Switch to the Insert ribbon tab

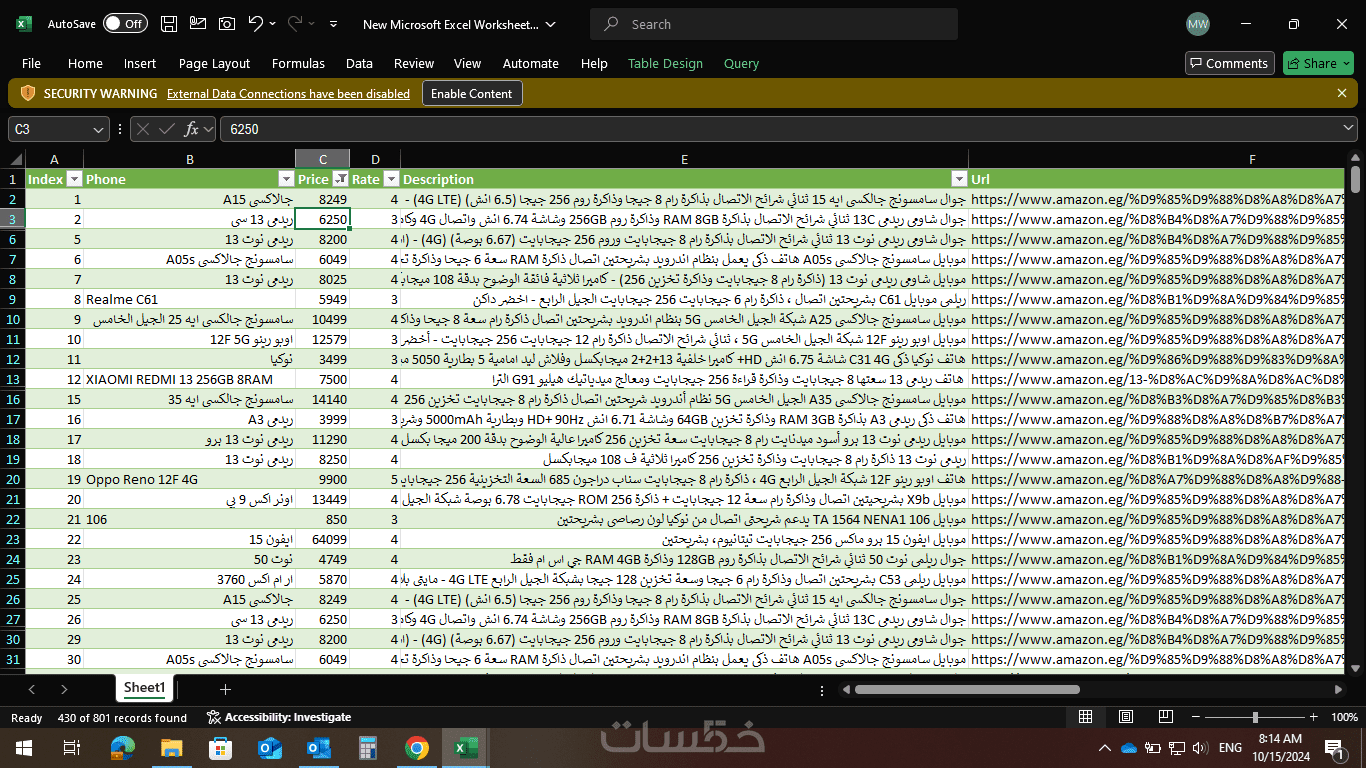140,63
